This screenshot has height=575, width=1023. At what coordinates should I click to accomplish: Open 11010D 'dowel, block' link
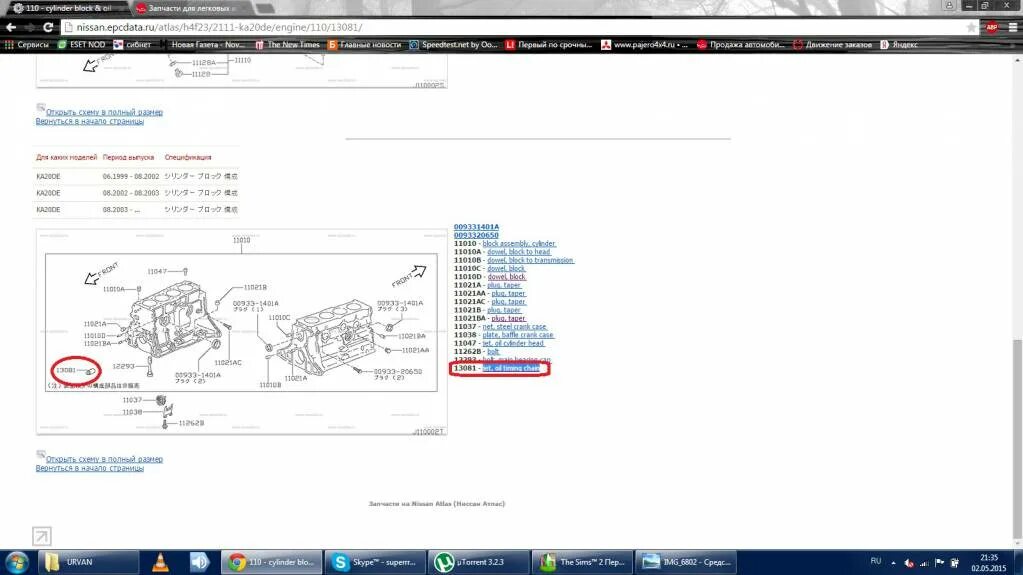coord(506,277)
